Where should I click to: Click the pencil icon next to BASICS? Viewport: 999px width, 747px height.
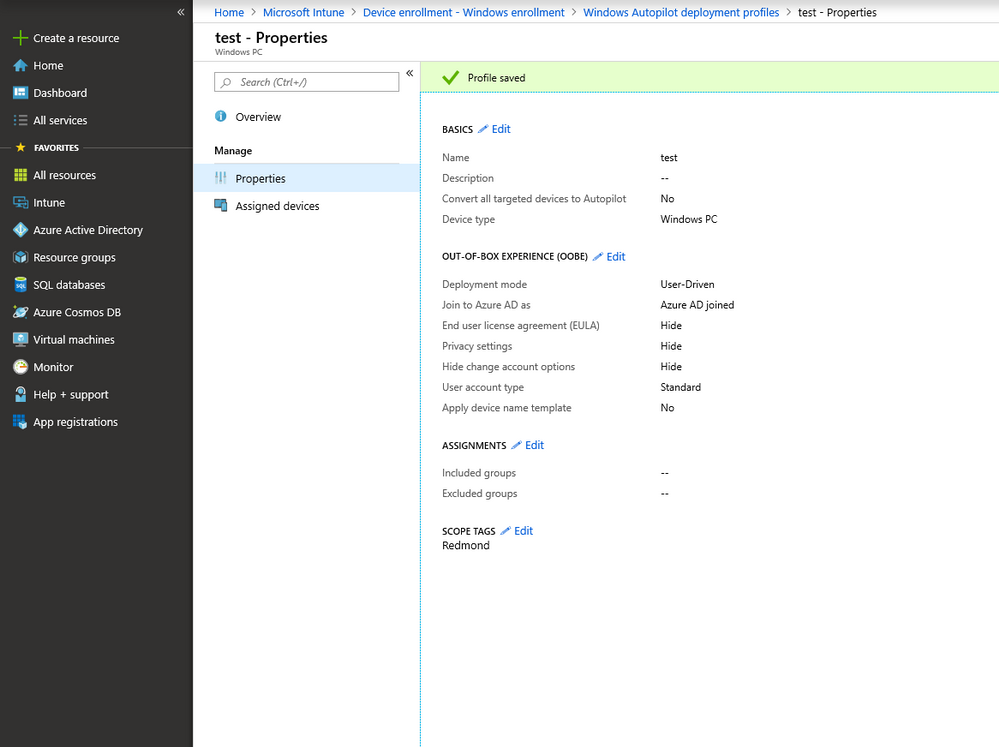pos(483,129)
